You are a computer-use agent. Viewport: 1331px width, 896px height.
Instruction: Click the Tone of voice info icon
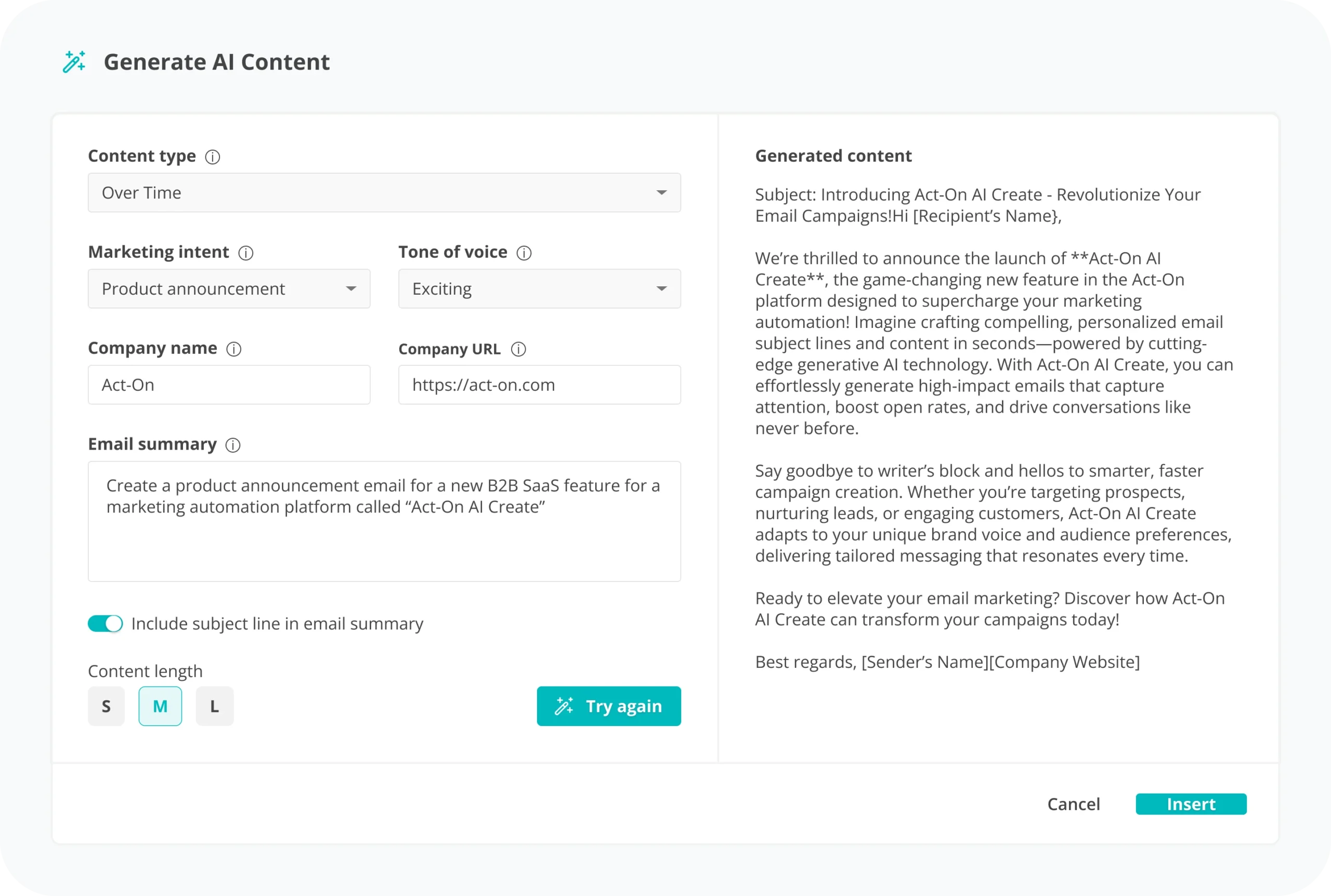click(x=524, y=253)
